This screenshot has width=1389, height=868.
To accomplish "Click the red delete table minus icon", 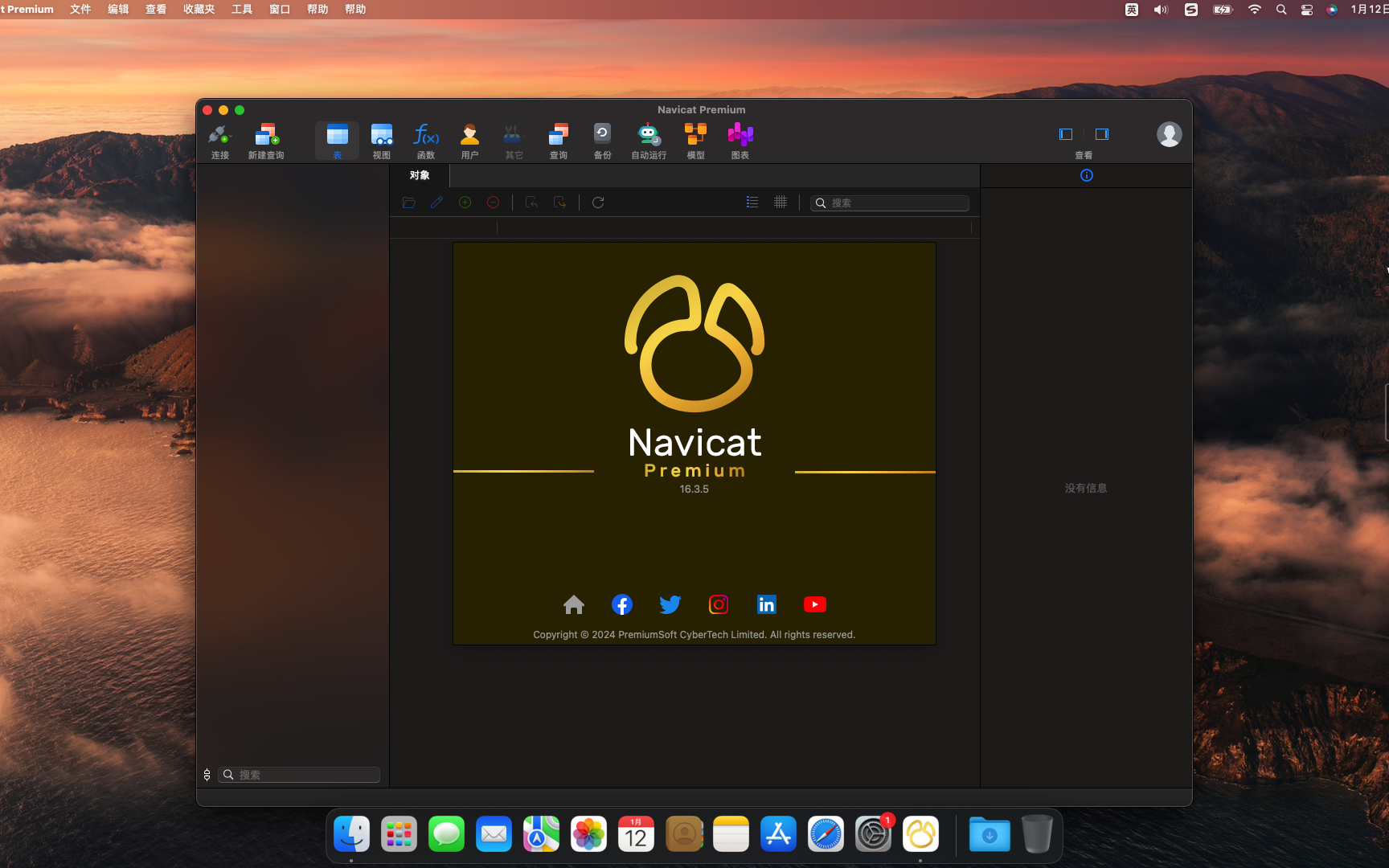I will click(494, 203).
